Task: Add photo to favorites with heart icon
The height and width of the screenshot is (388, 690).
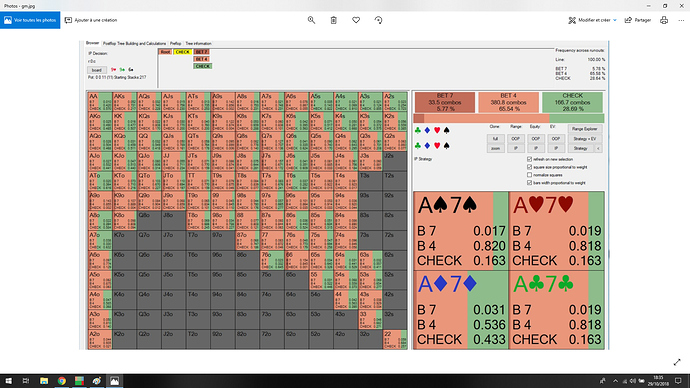Action: [356, 20]
